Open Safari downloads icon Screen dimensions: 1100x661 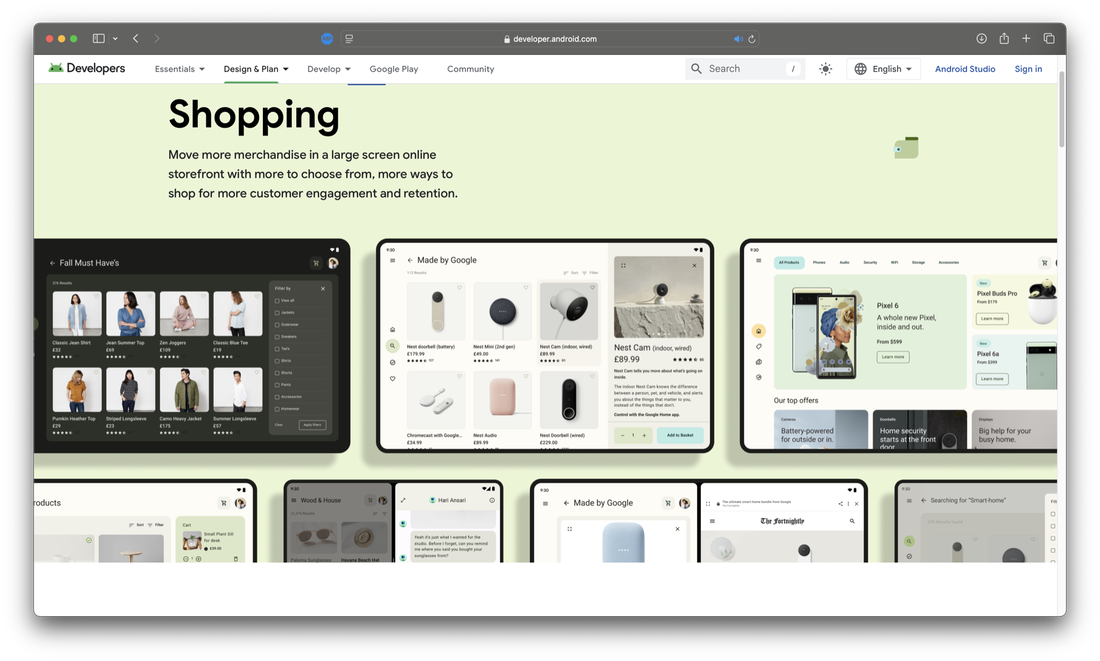pos(981,39)
